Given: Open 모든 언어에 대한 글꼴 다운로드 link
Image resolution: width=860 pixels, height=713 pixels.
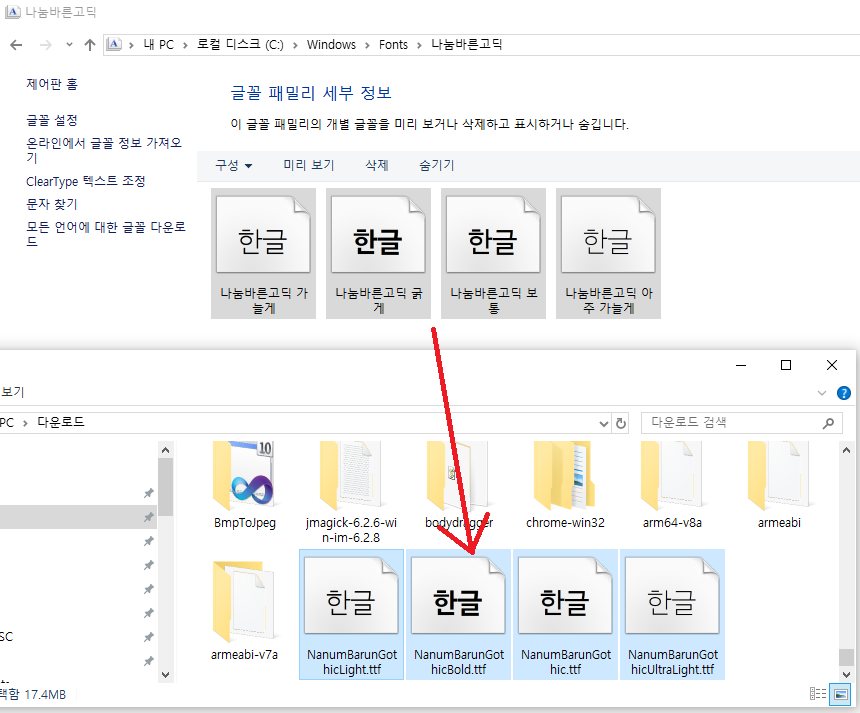Looking at the screenshot, I should tap(106, 234).
